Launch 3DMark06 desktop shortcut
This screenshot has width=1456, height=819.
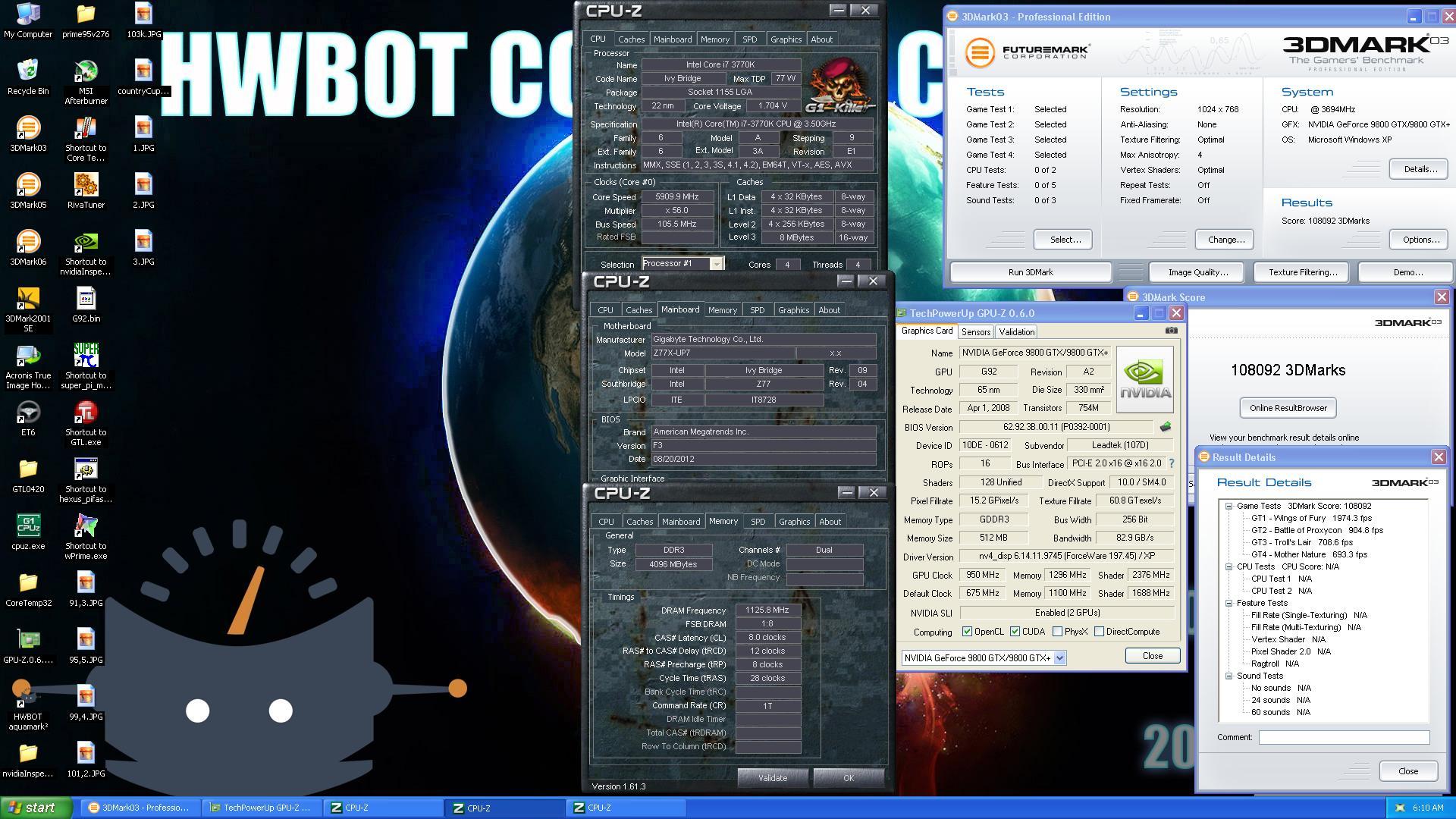coord(28,248)
